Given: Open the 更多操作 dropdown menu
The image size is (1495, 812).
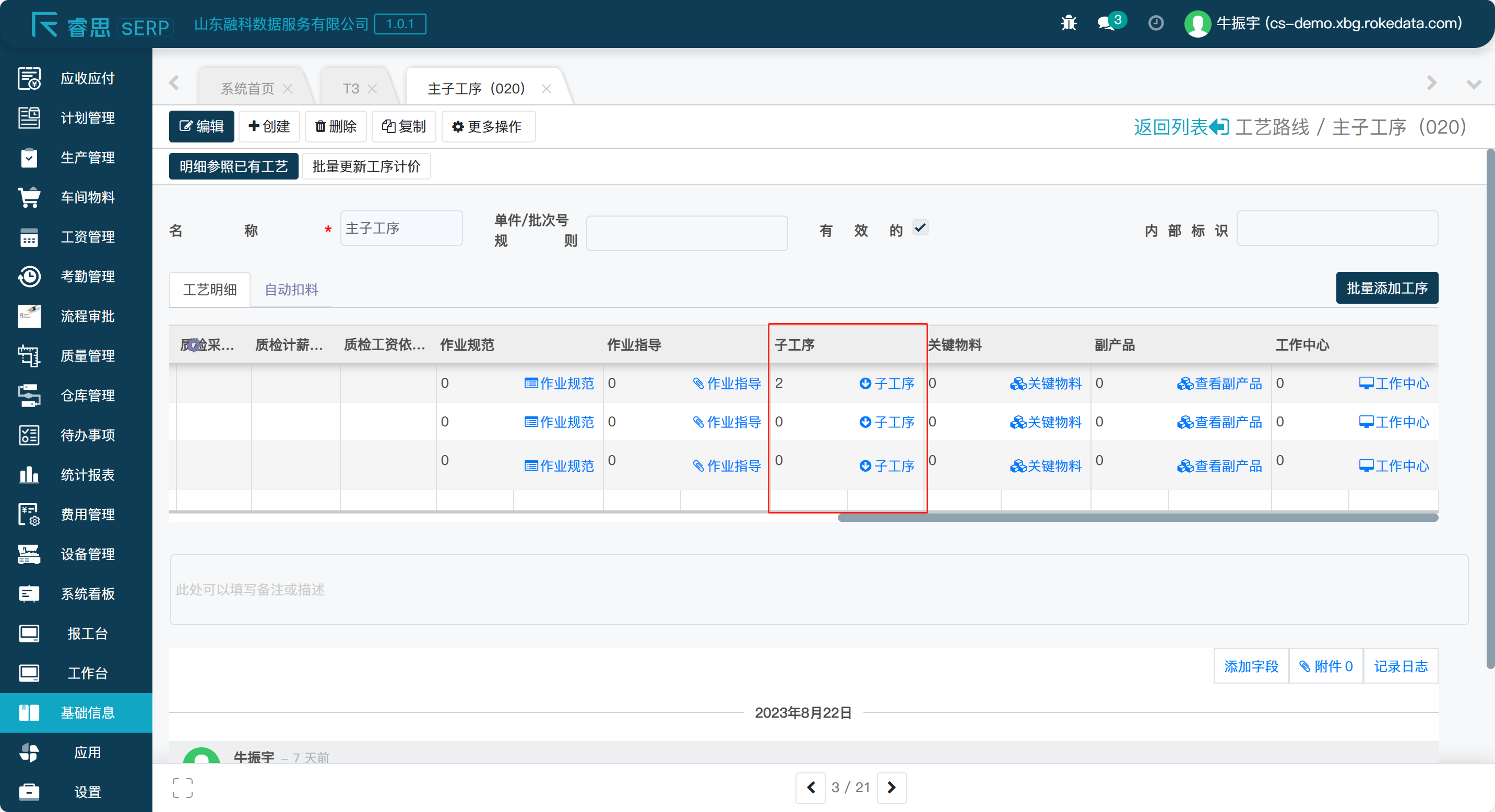Looking at the screenshot, I should coord(488,126).
